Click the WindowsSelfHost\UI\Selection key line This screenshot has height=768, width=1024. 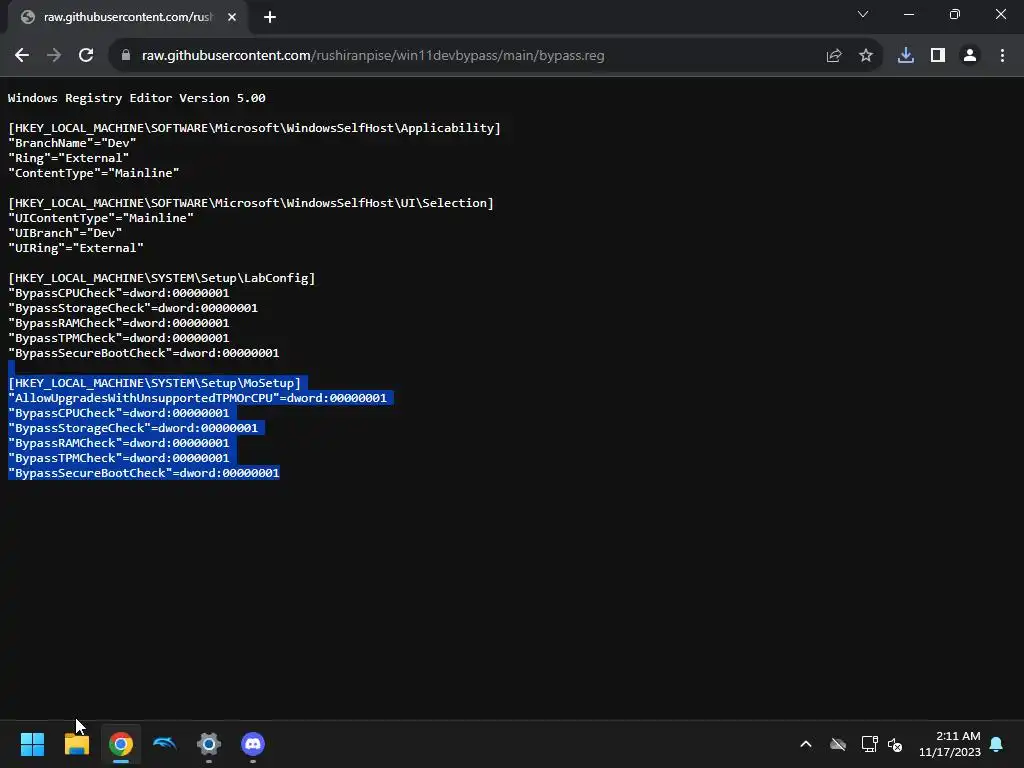pyautogui.click(x=251, y=203)
